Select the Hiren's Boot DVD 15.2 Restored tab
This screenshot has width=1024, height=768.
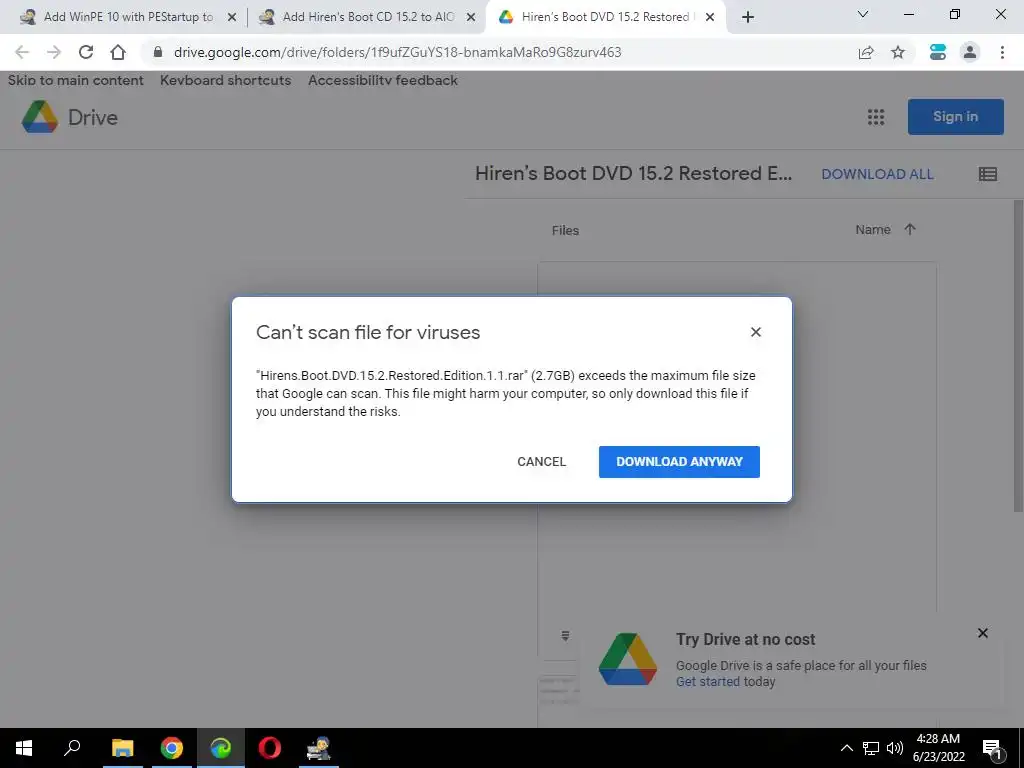click(605, 17)
